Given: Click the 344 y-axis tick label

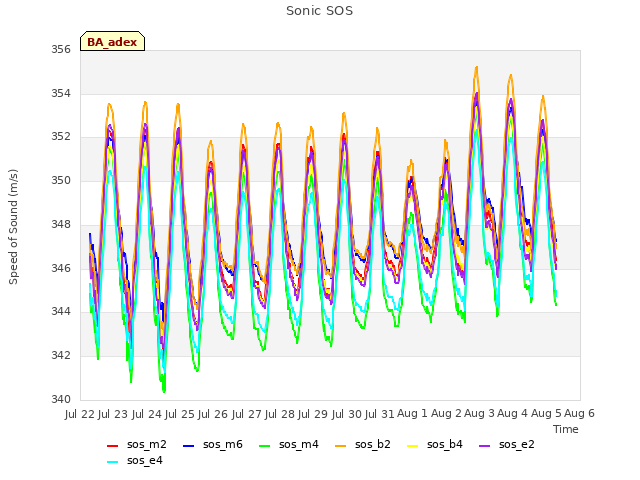Looking at the screenshot, I should [x=61, y=312].
